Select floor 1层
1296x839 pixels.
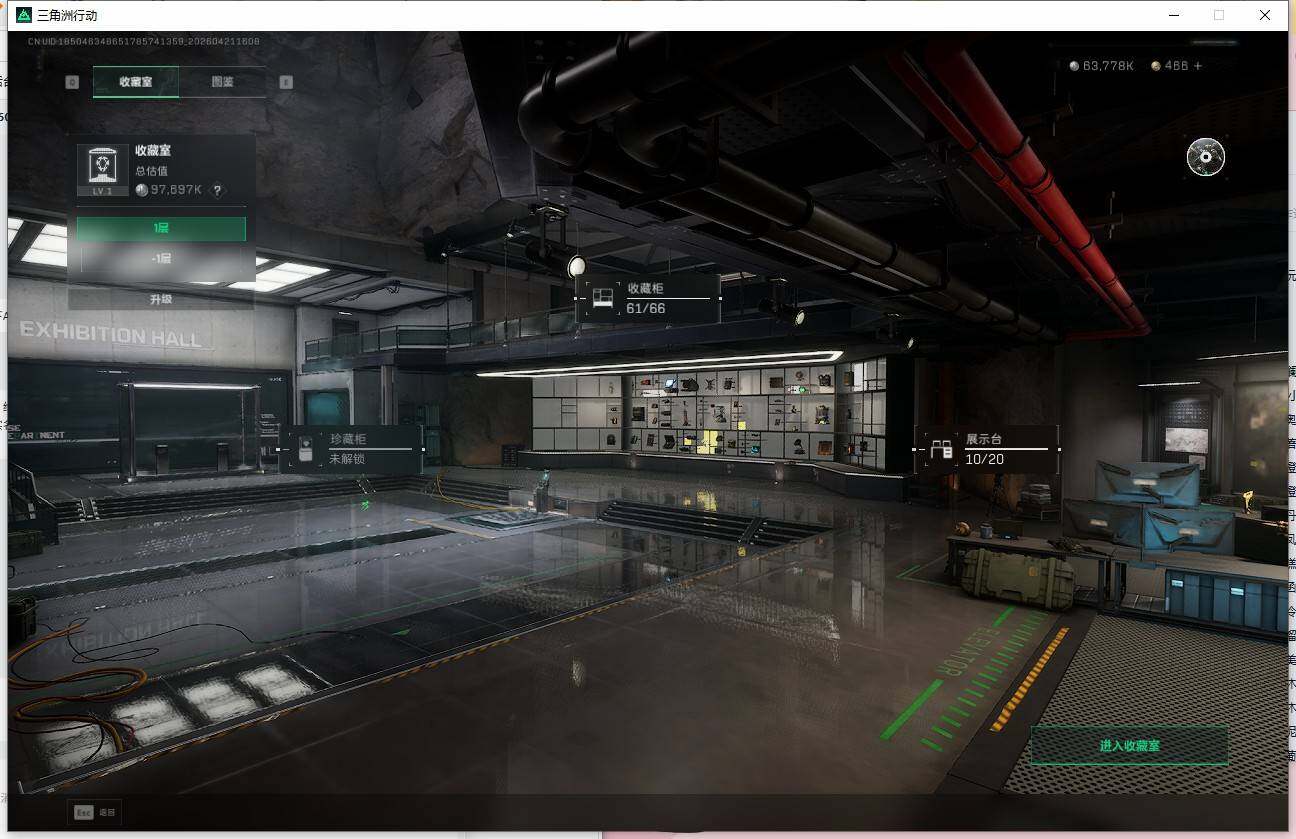pyautogui.click(x=161, y=229)
